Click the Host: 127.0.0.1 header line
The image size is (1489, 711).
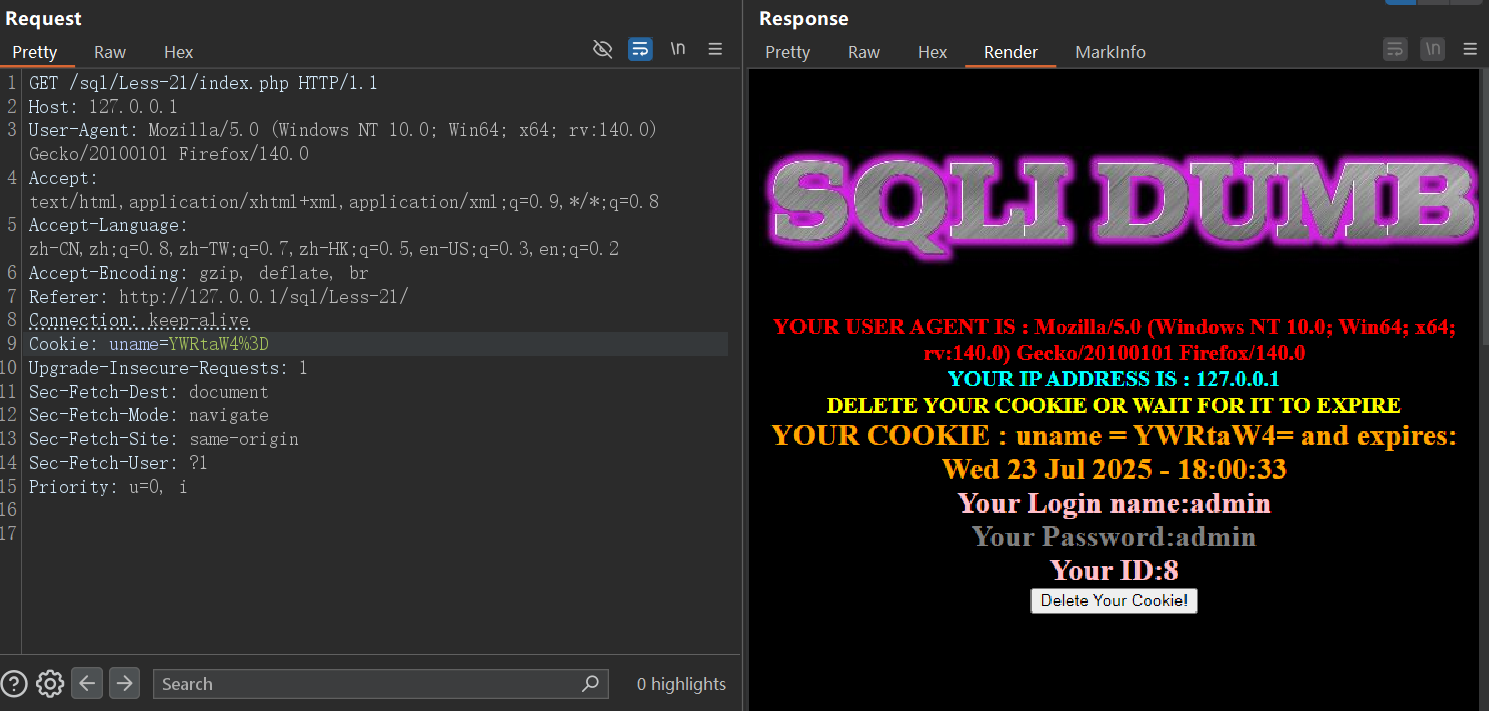(x=103, y=107)
